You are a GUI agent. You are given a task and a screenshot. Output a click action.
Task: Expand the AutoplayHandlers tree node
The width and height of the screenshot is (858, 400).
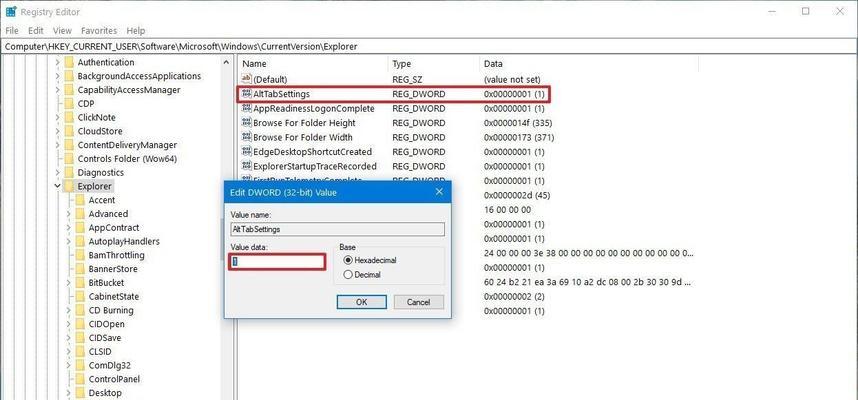68,241
